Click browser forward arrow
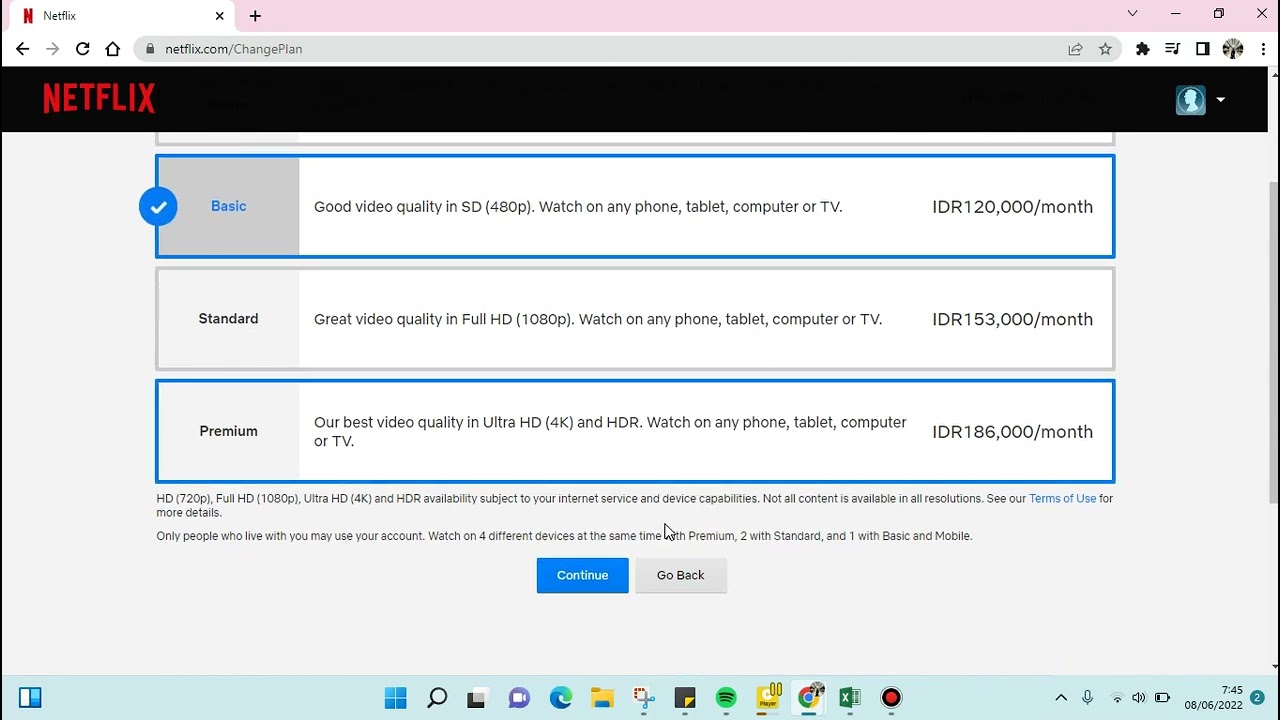This screenshot has height=720, width=1280. (x=52, y=49)
